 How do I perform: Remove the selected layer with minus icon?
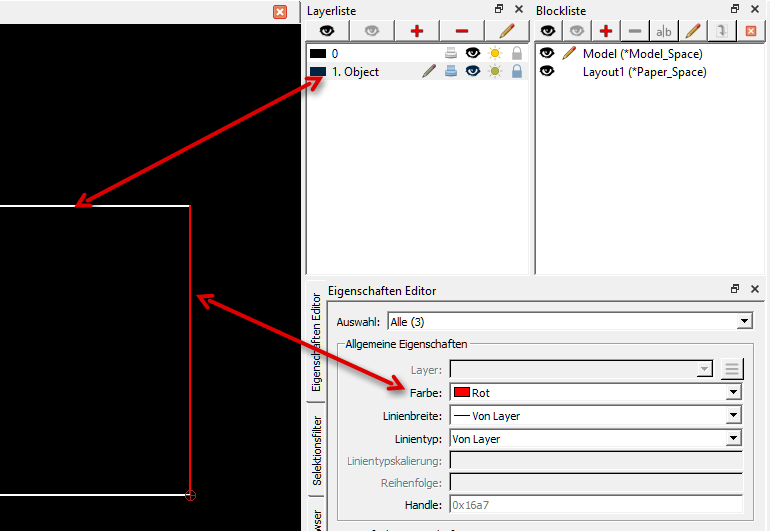point(462,31)
